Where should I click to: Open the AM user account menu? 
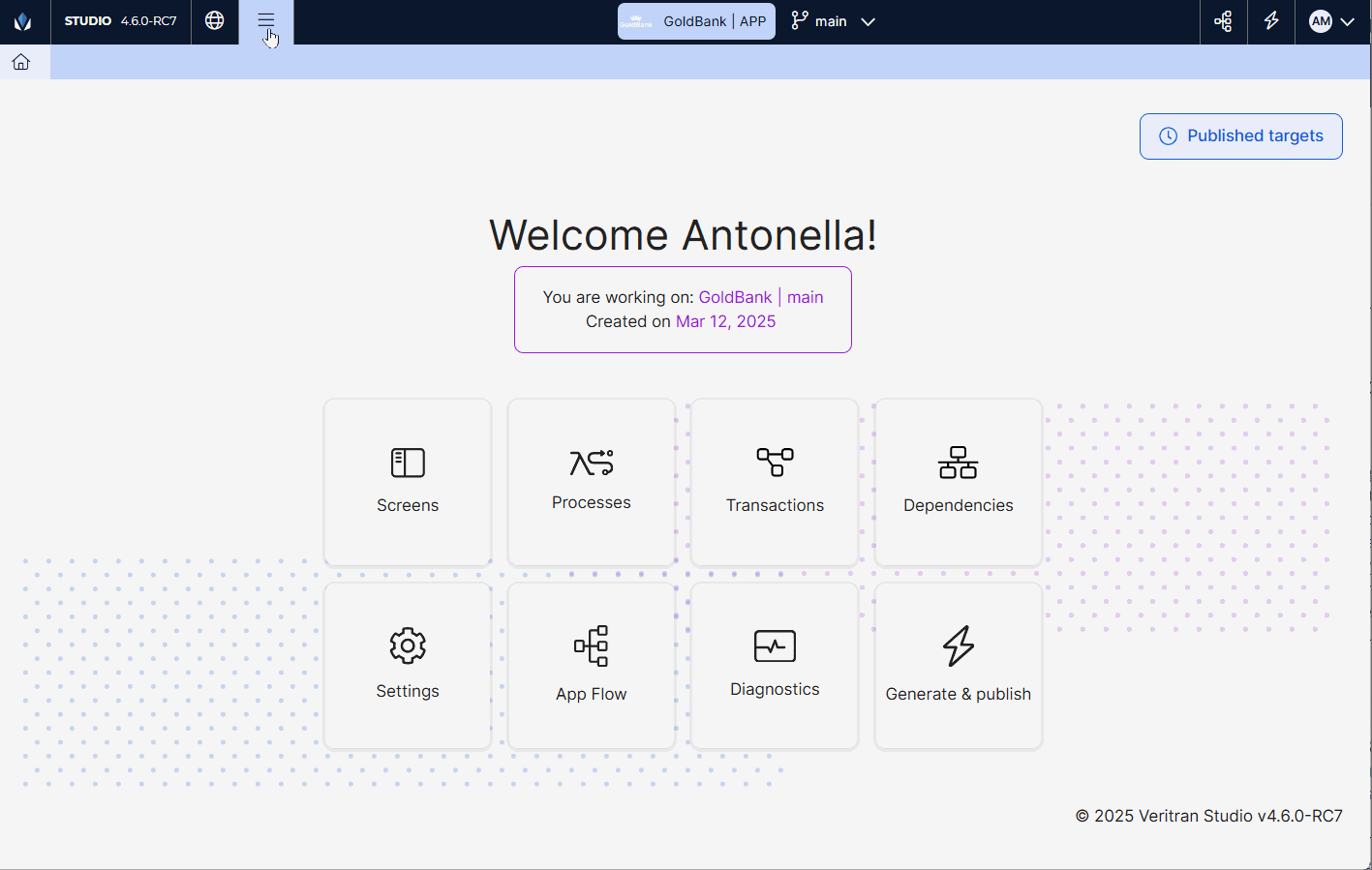(1331, 21)
